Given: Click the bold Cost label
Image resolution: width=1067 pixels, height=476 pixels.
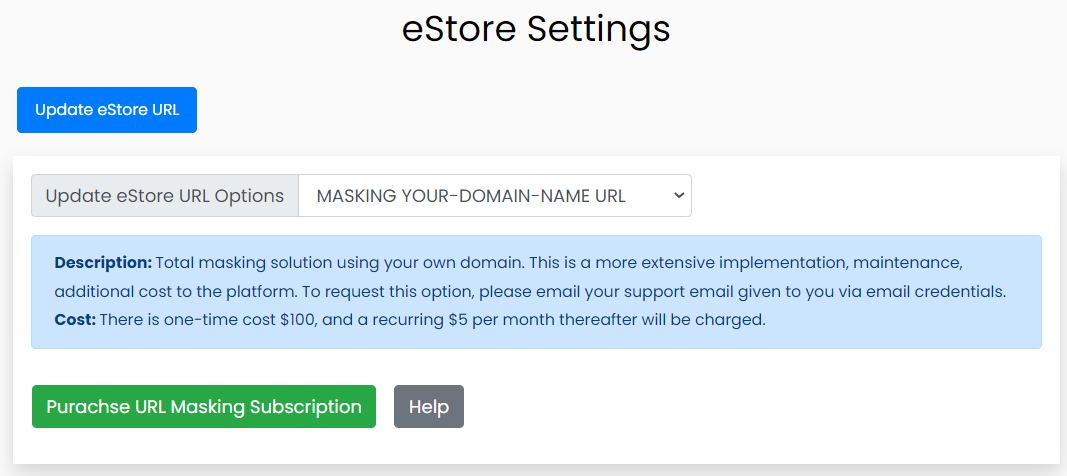Looking at the screenshot, I should tap(75, 320).
